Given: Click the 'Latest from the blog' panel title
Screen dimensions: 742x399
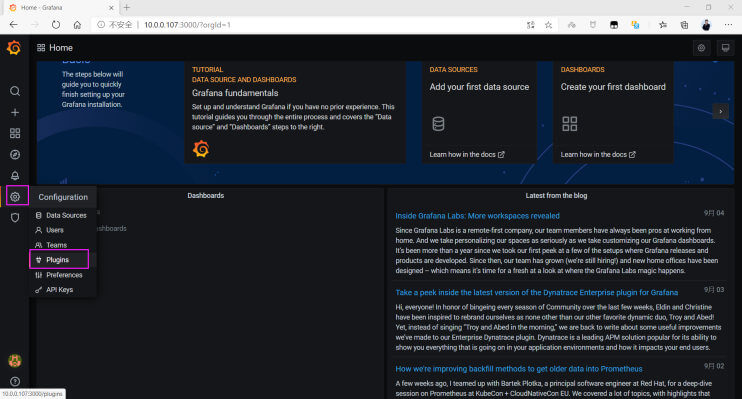Looking at the screenshot, I should pyautogui.click(x=556, y=195).
